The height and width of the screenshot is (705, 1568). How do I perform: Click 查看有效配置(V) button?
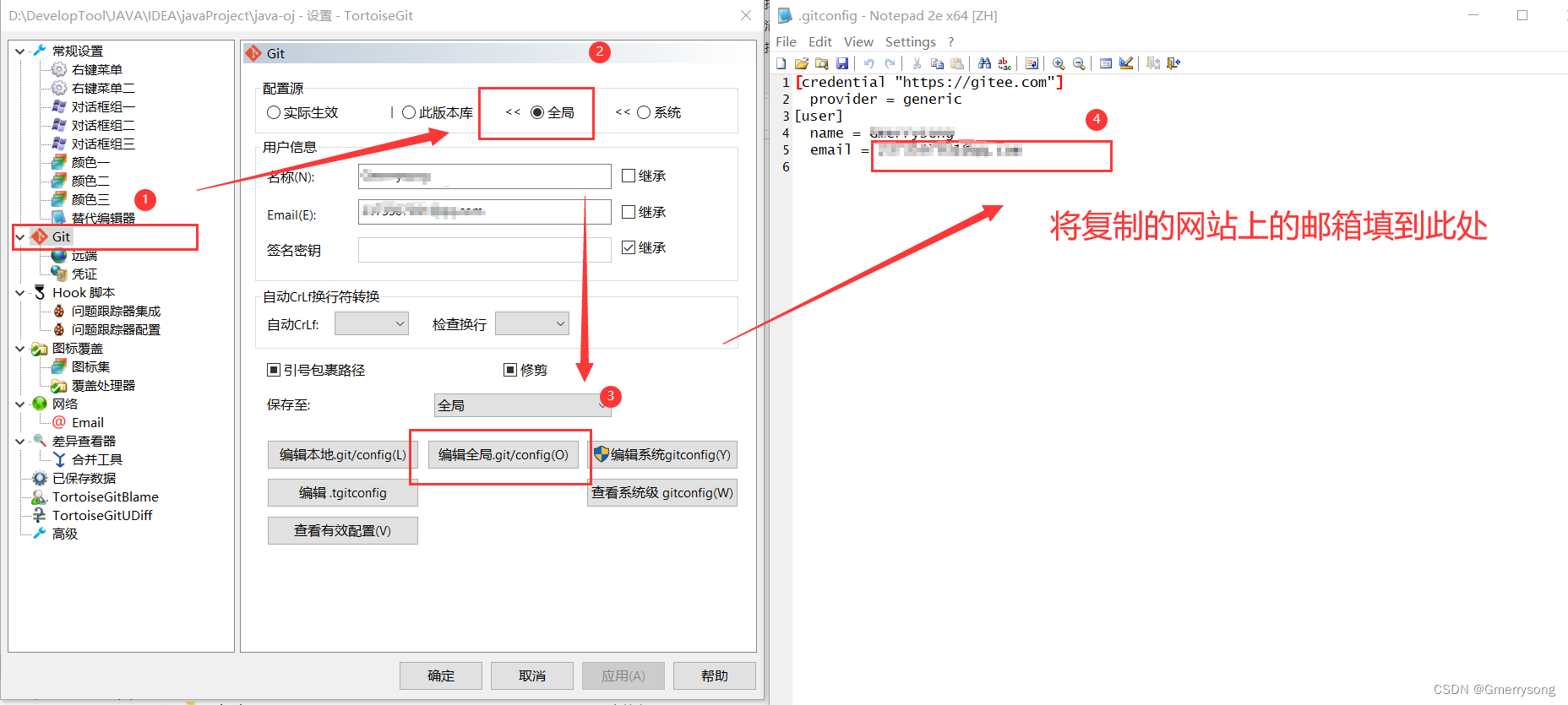[x=343, y=530]
